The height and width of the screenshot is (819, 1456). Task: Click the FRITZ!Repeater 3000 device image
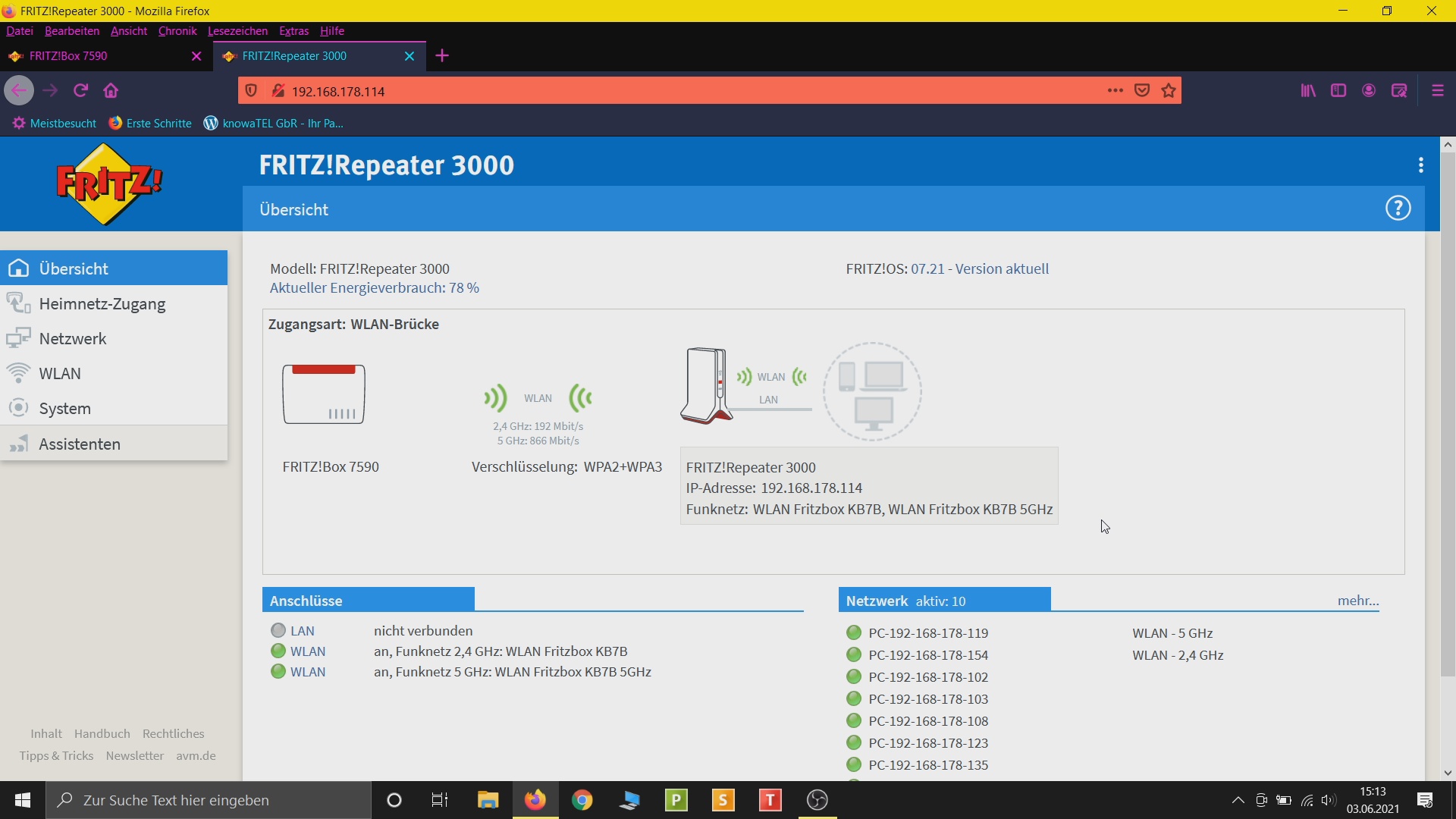[706, 385]
